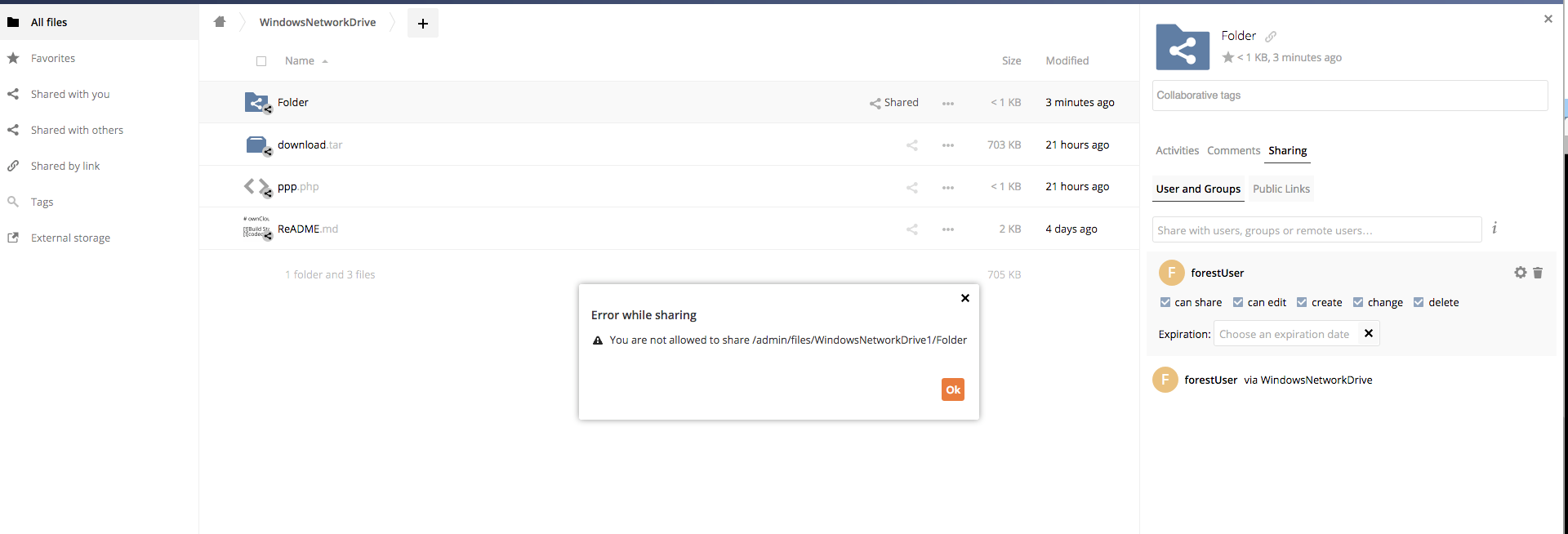
Task: Toggle the favorite star in details panel
Action: [1228, 57]
